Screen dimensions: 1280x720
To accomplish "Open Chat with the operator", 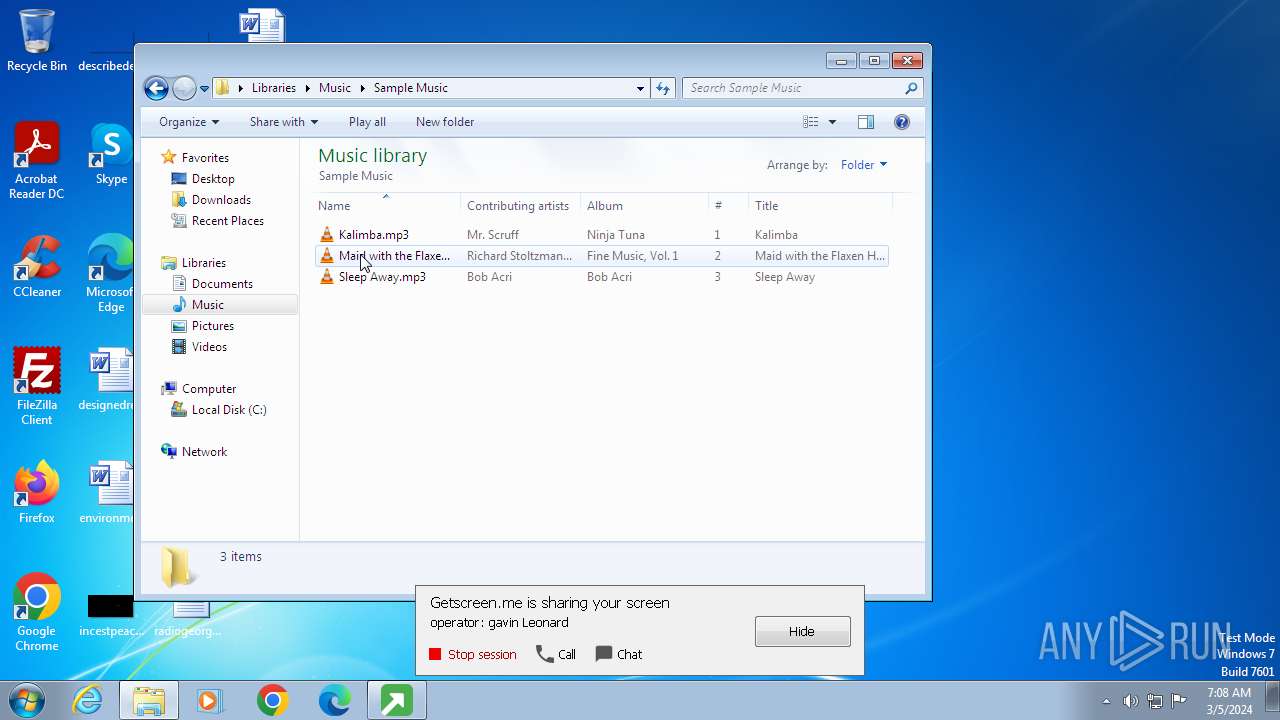I will [x=619, y=655].
